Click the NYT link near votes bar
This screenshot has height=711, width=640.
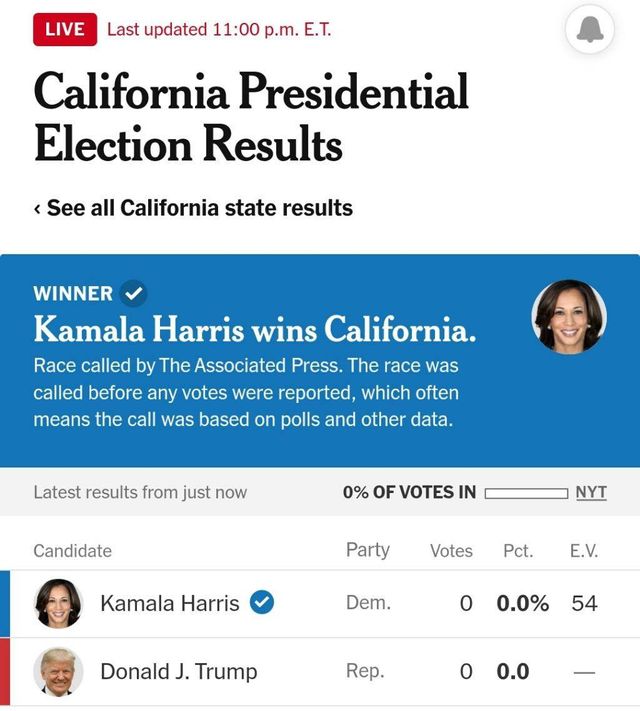point(591,492)
